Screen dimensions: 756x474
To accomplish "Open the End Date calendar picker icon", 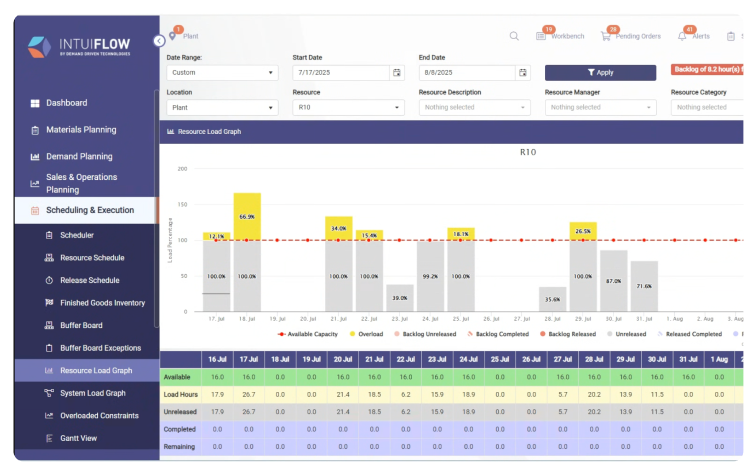I will 523,73.
